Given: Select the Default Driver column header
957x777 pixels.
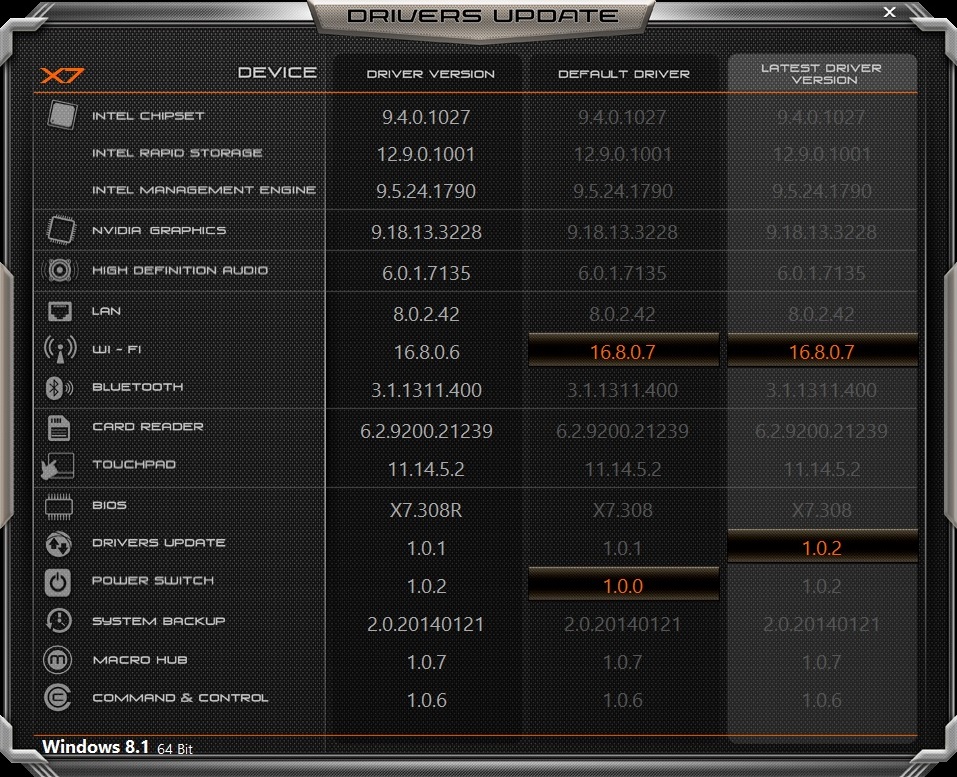Looking at the screenshot, I should point(624,74).
